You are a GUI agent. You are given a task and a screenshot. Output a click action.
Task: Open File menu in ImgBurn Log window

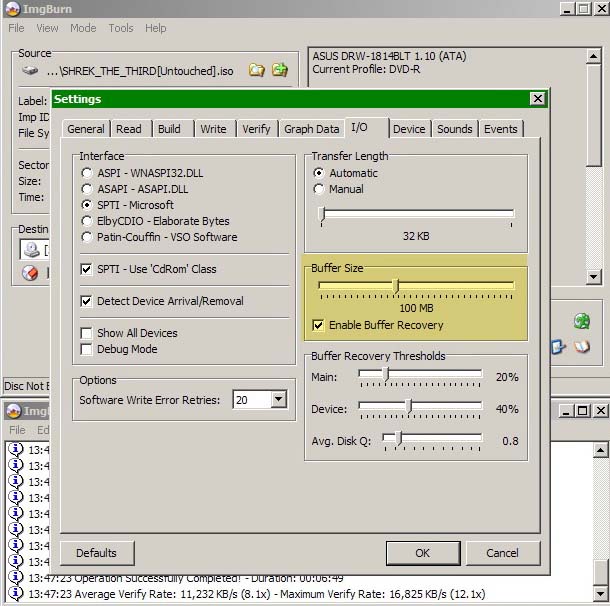[x=17, y=430]
